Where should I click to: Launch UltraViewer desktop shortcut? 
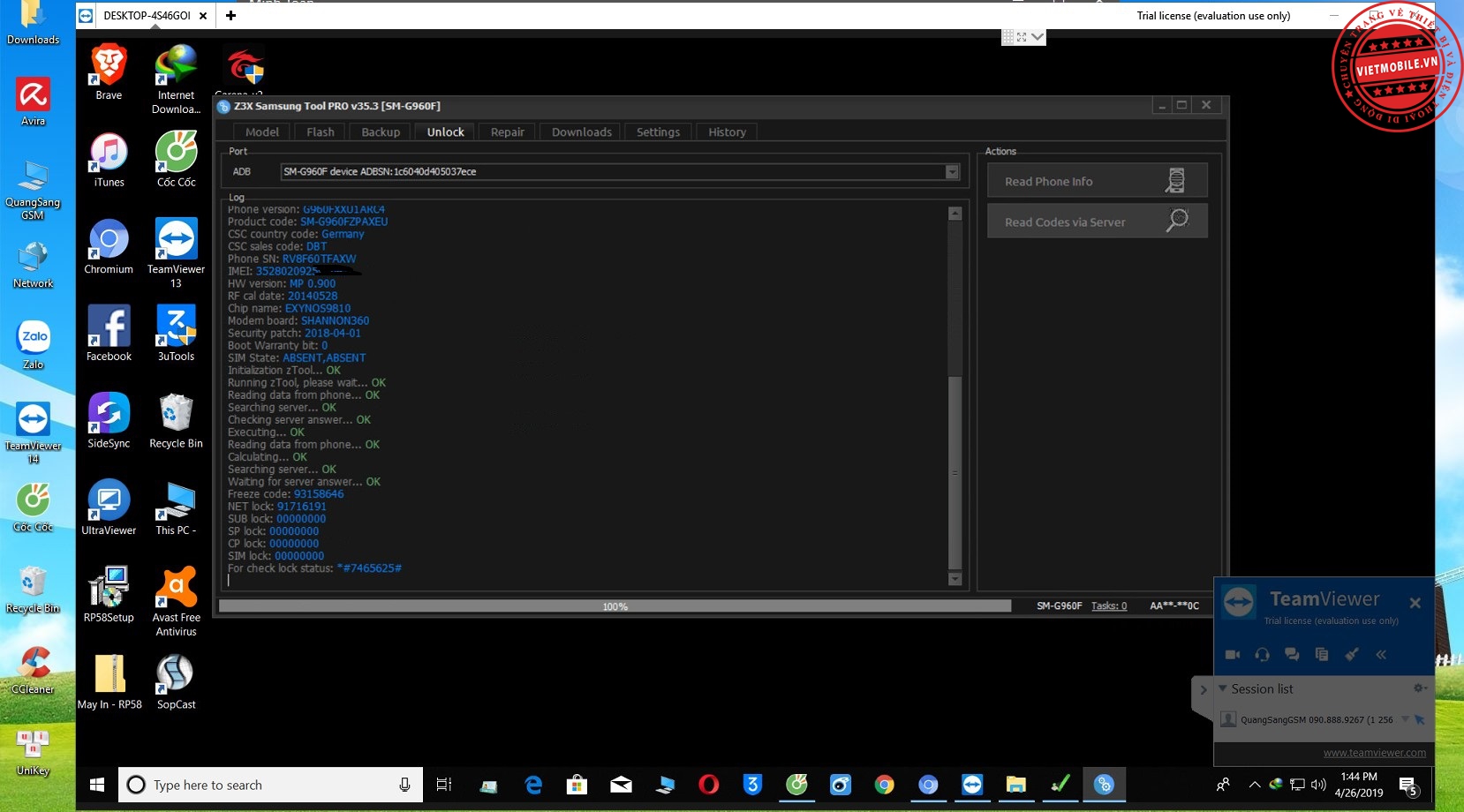(109, 507)
